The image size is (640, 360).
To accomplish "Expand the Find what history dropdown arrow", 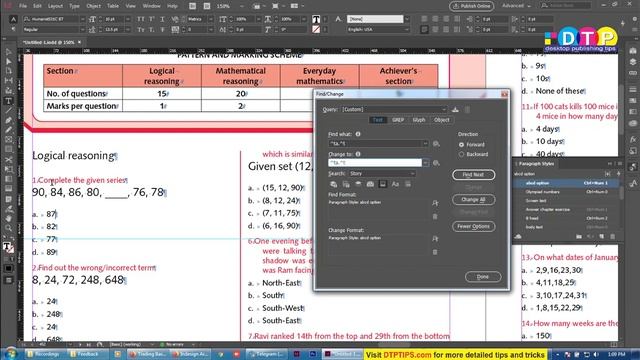I will (x=425, y=144).
